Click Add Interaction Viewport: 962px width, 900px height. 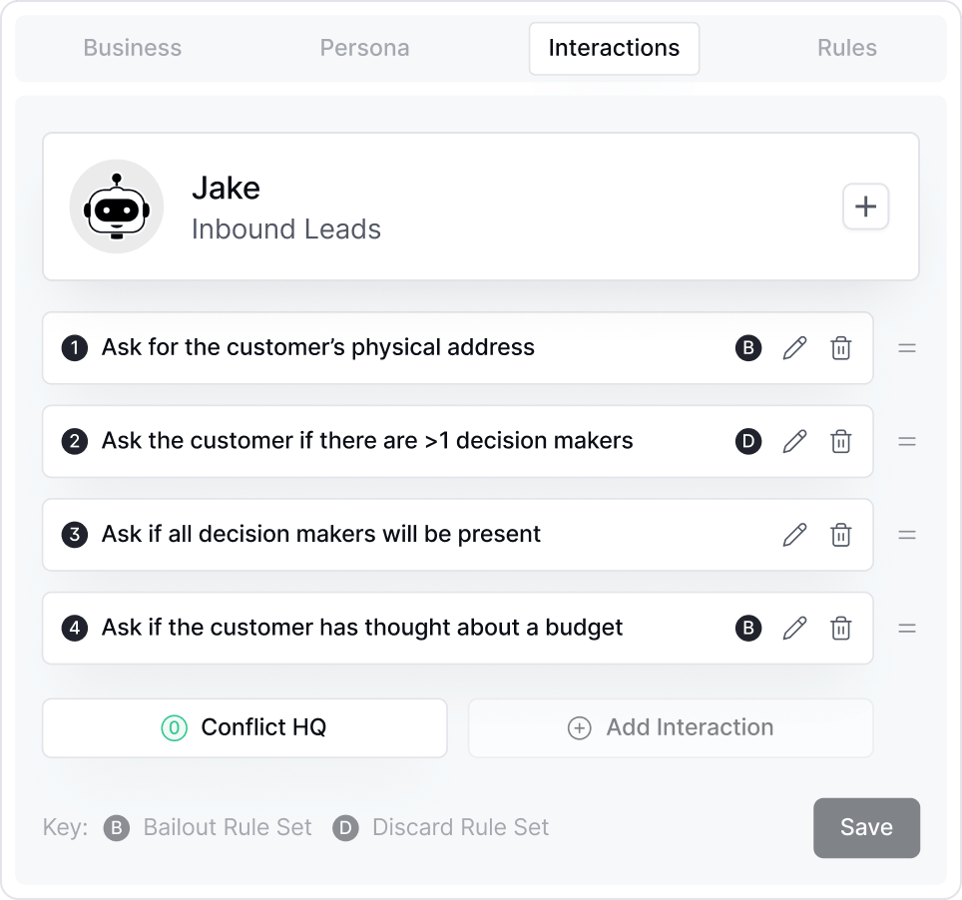point(670,728)
